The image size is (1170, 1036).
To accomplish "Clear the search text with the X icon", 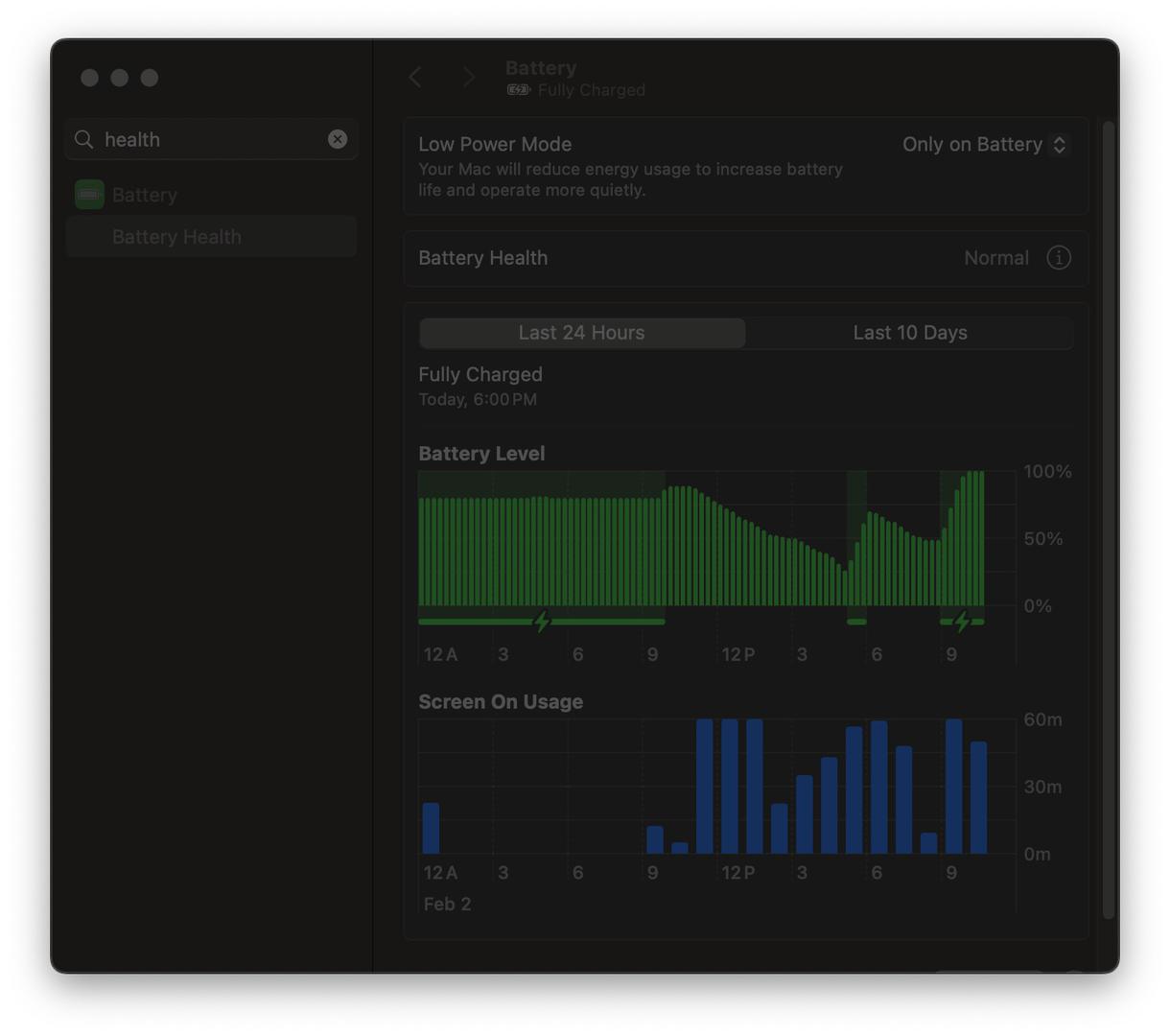I will (338, 139).
